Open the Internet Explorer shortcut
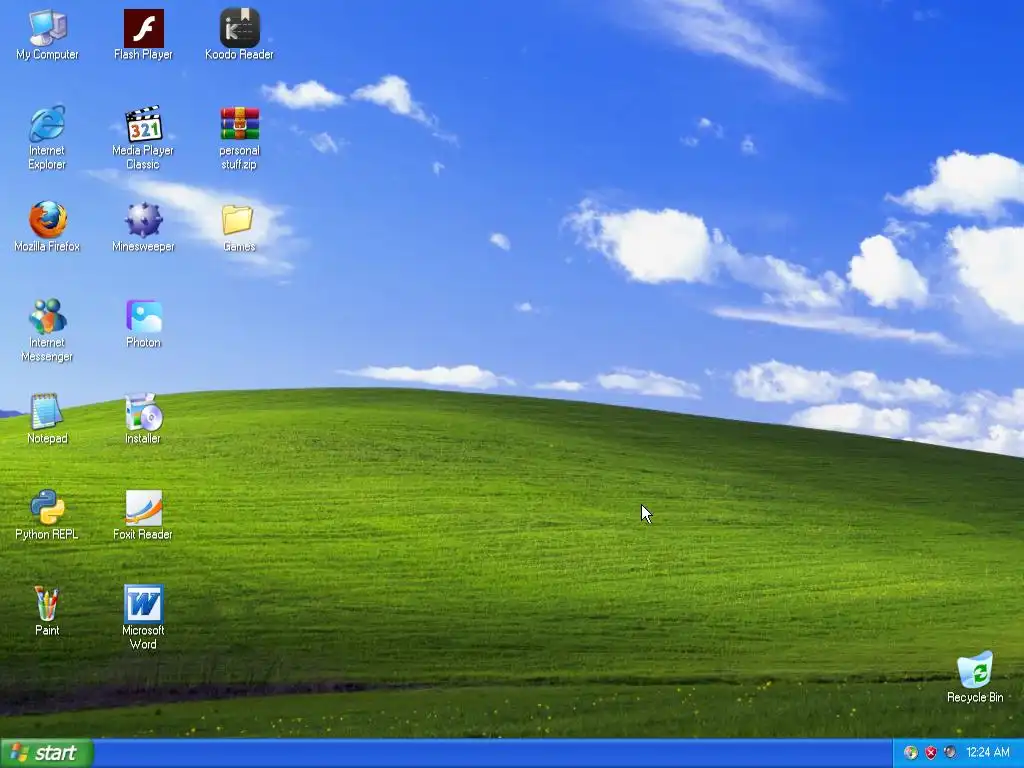 (x=48, y=138)
